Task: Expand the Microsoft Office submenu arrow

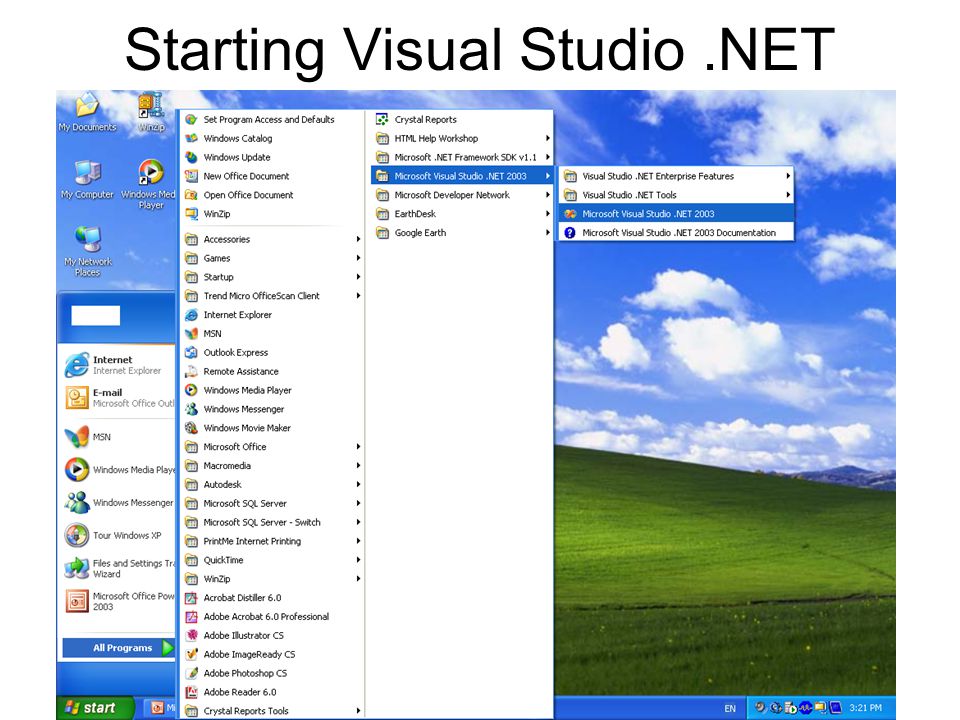Action: pos(358,447)
